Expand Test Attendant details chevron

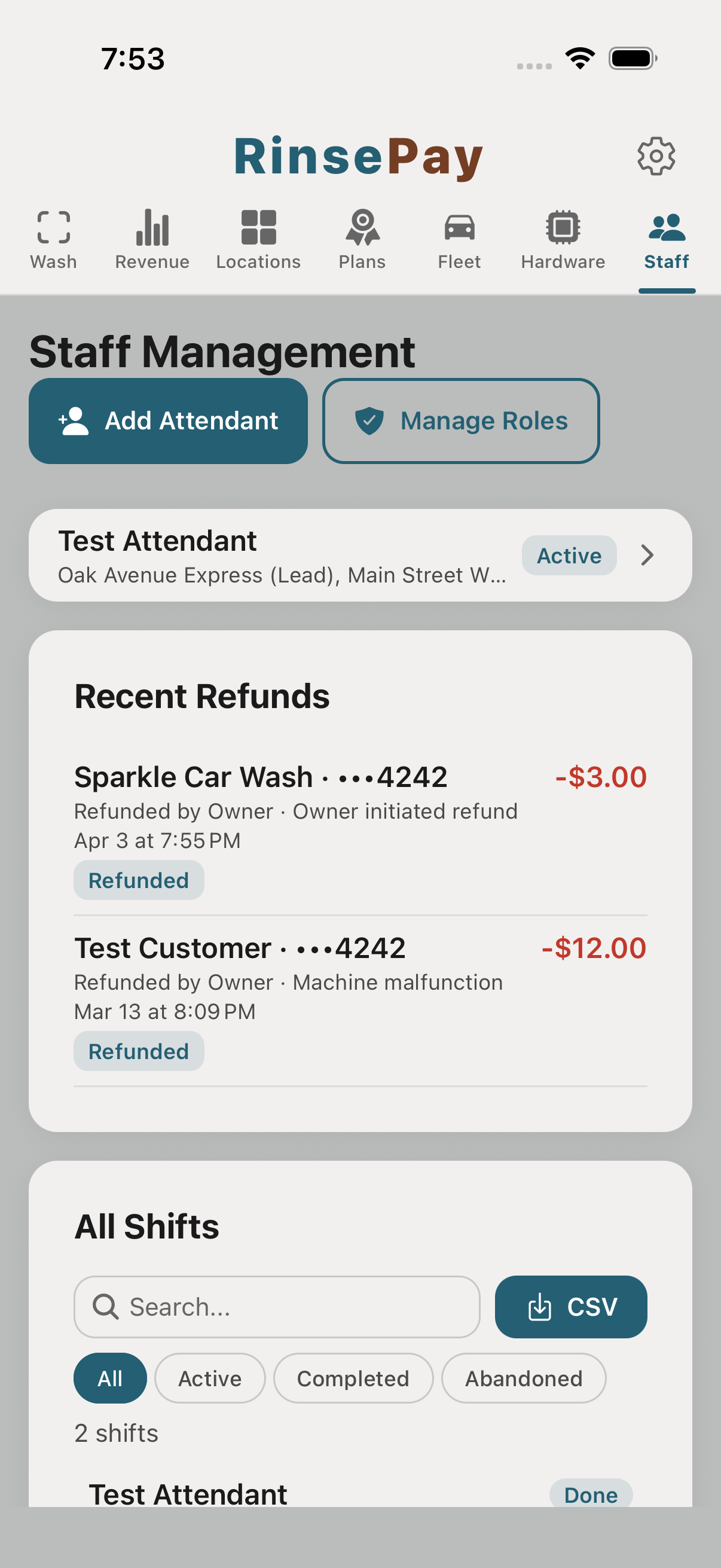coord(647,555)
